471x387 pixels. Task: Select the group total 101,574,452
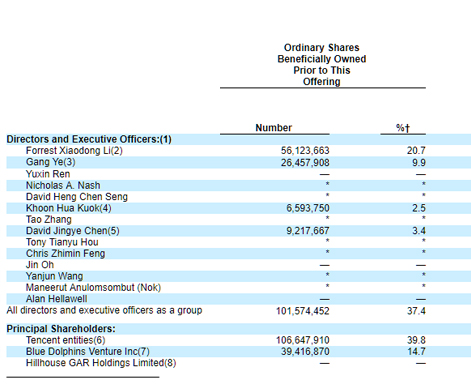(303, 311)
